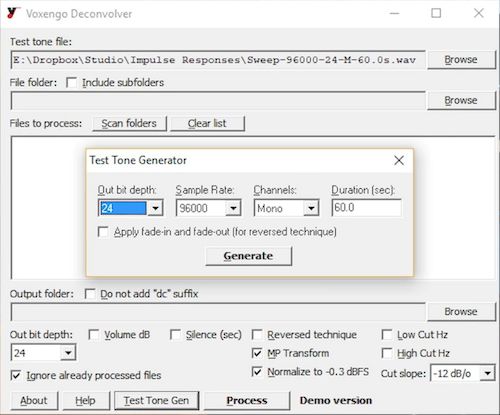This screenshot has width=500, height=415.
Task: Click the Process button
Action: coord(247,400)
